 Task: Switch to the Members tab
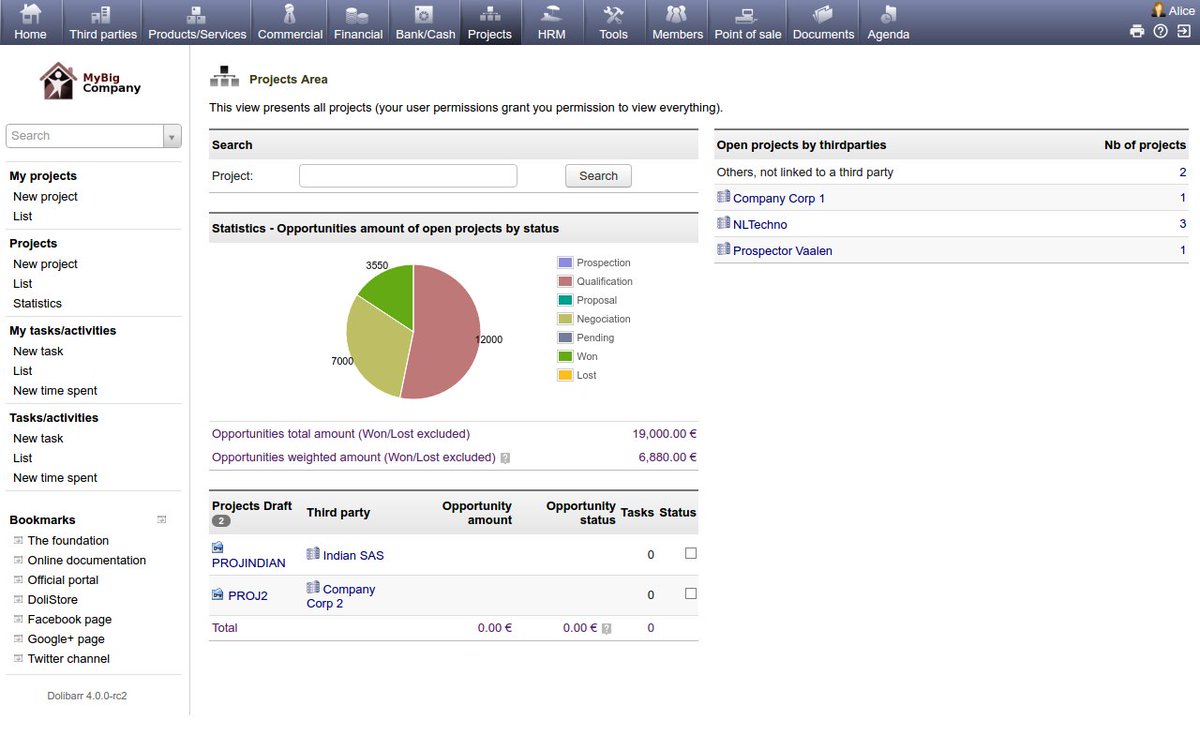(x=677, y=22)
